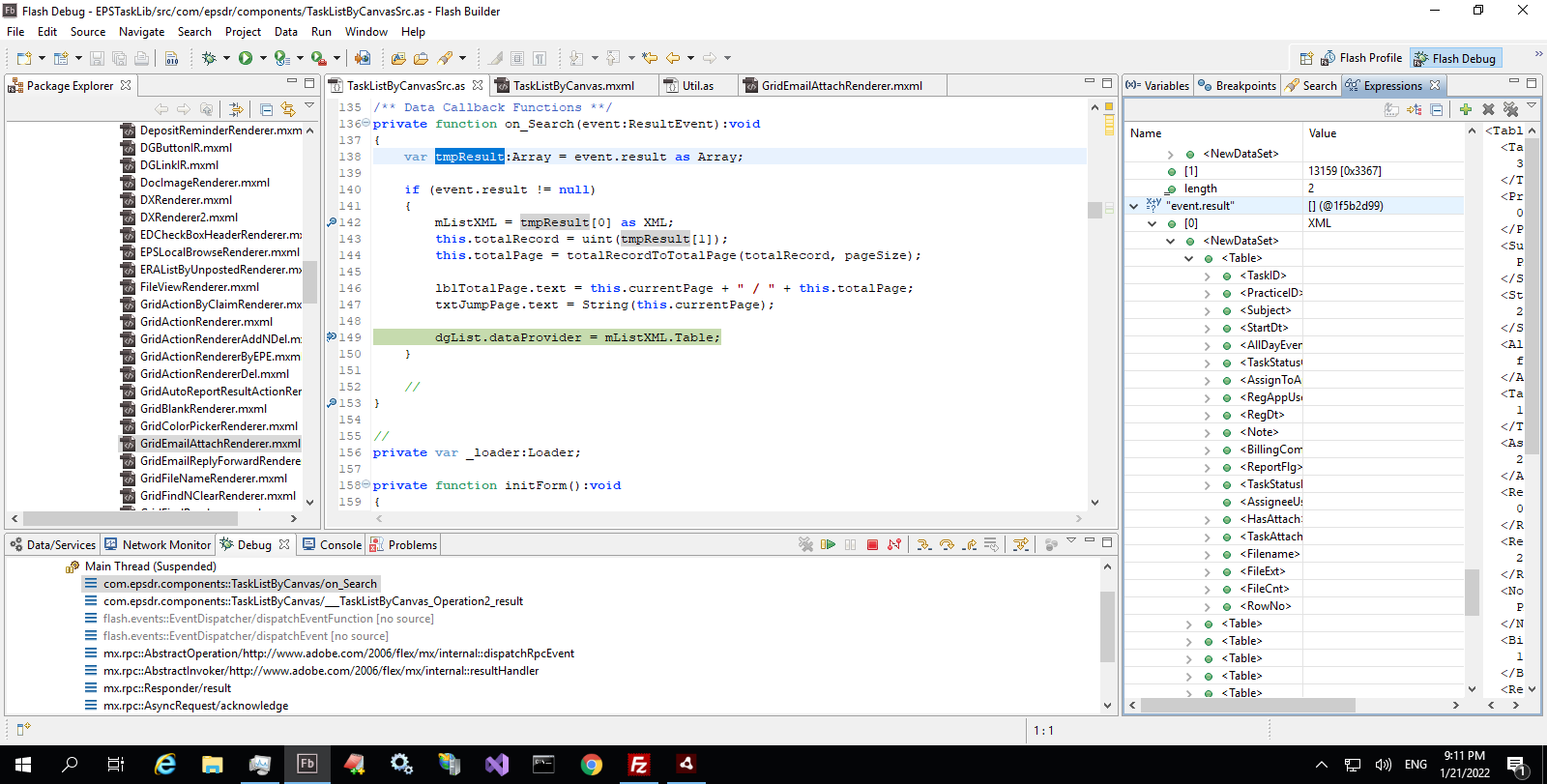Click the Debug bug icon in main toolbar

(x=209, y=58)
